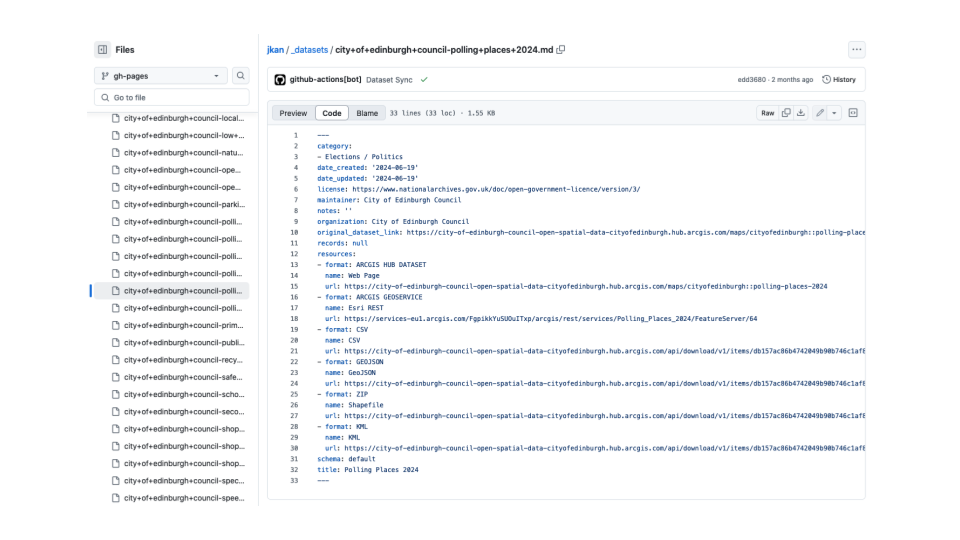Click the Files panel heading

[x=125, y=50]
